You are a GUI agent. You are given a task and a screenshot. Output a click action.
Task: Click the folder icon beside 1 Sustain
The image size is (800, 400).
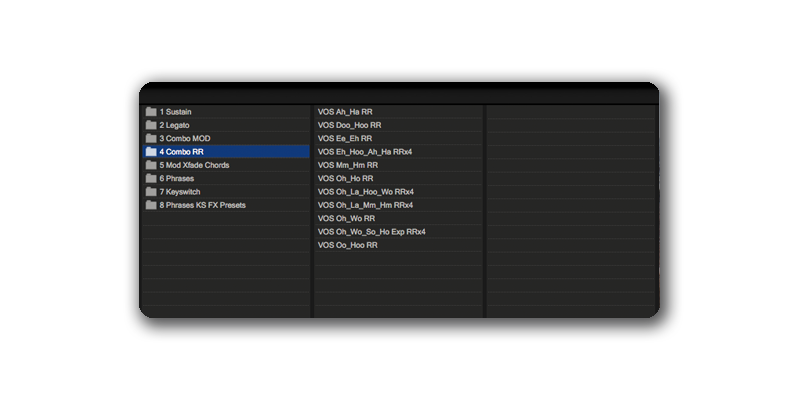pyautogui.click(x=151, y=112)
